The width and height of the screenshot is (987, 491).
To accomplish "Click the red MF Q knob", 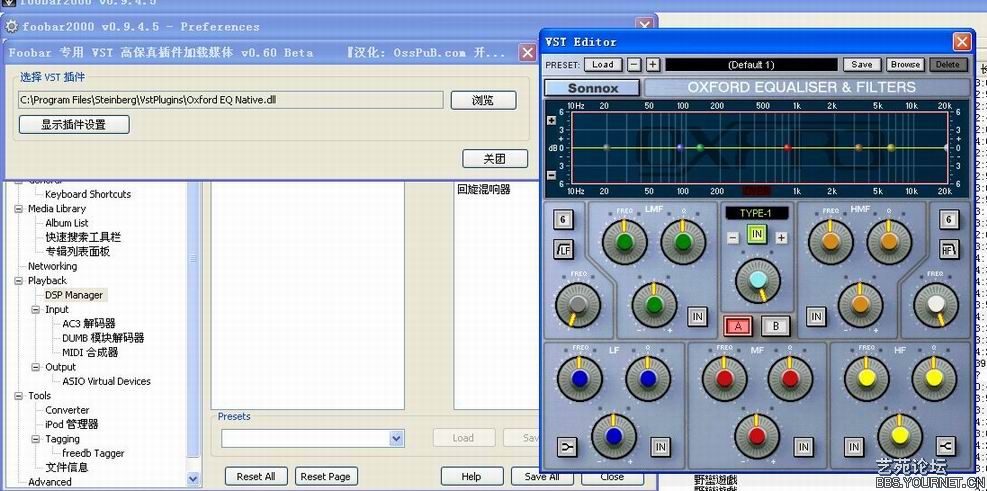I will (790, 378).
